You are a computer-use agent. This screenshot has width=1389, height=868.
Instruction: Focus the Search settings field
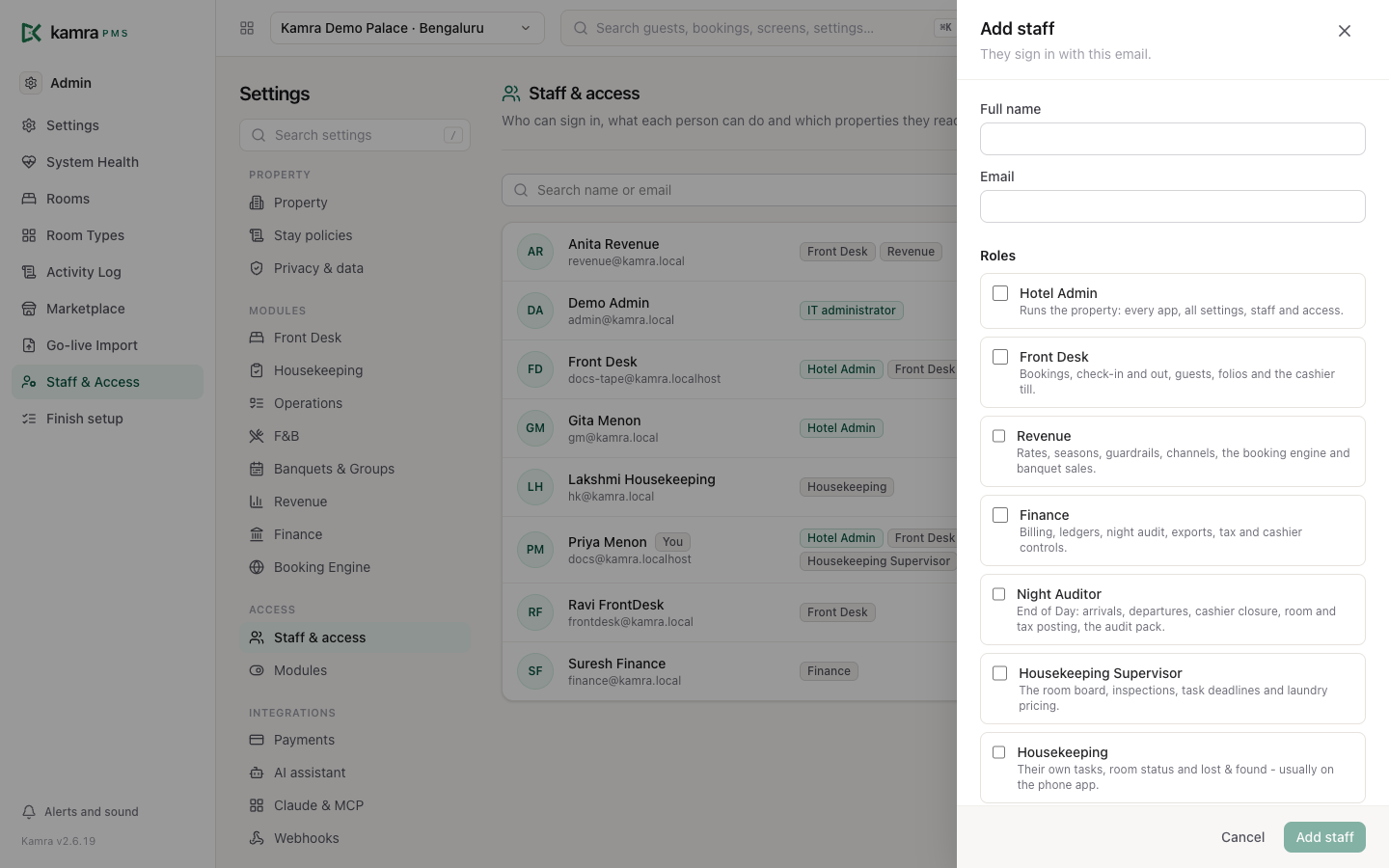click(355, 135)
